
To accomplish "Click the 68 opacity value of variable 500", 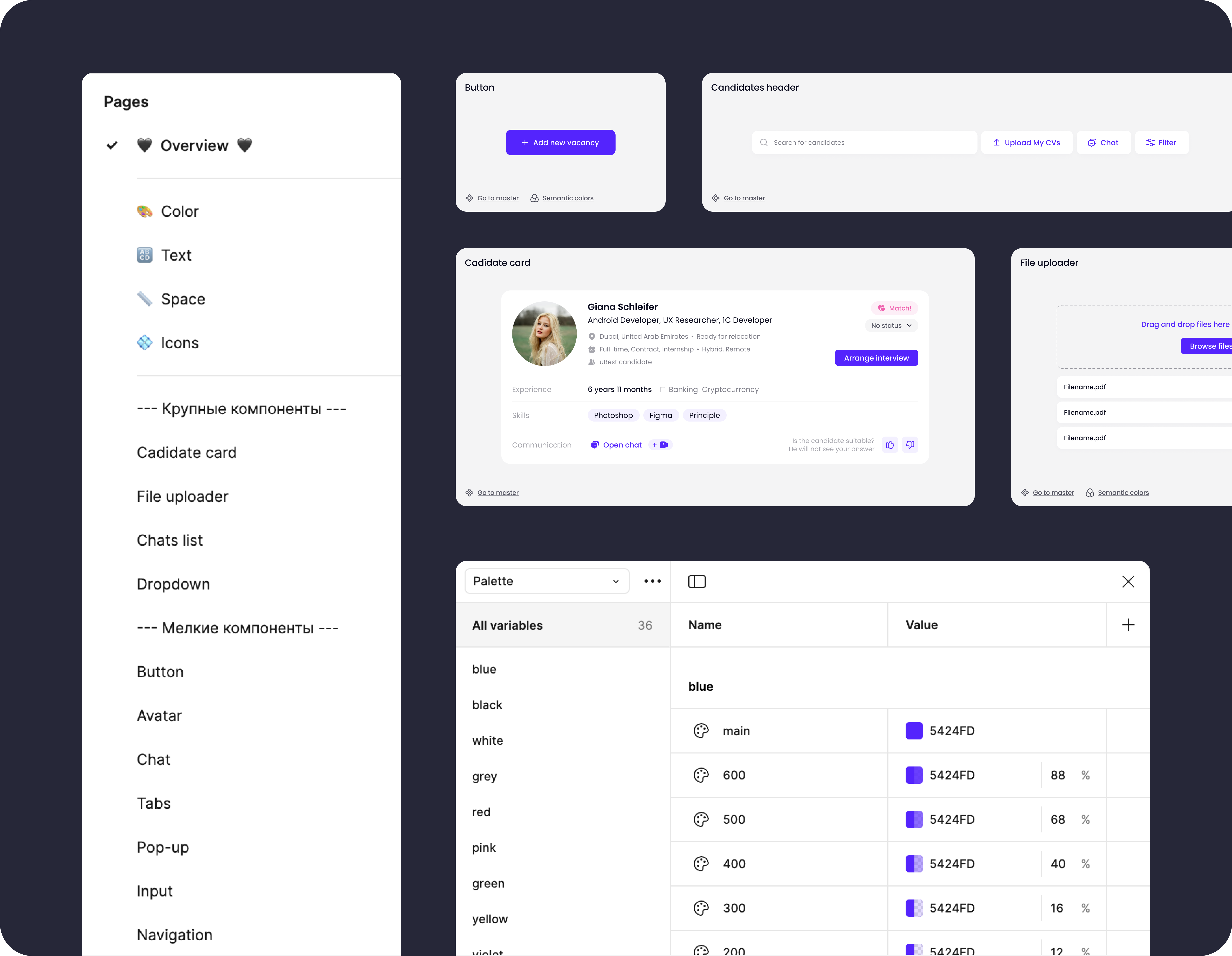I will (x=1058, y=819).
